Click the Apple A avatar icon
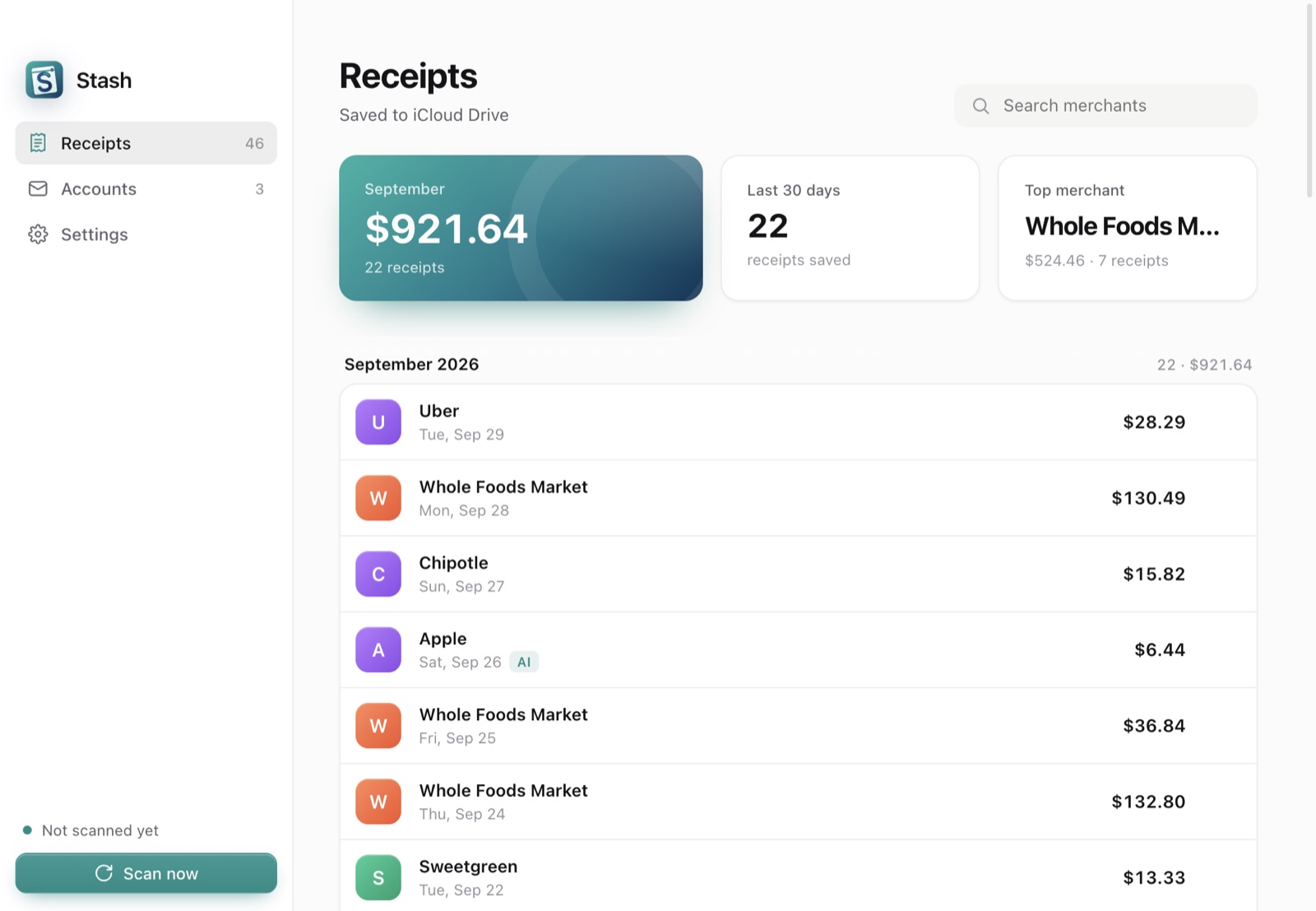Screen dimensions: 1316x911 (378, 650)
